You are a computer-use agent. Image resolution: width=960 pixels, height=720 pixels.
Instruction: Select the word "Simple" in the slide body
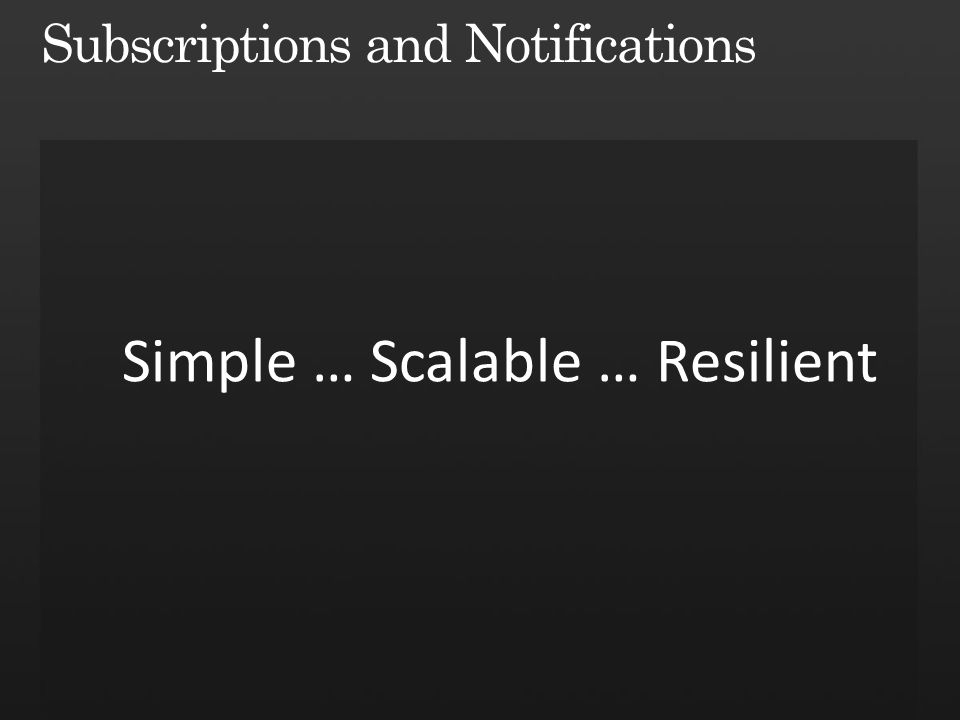(x=209, y=364)
